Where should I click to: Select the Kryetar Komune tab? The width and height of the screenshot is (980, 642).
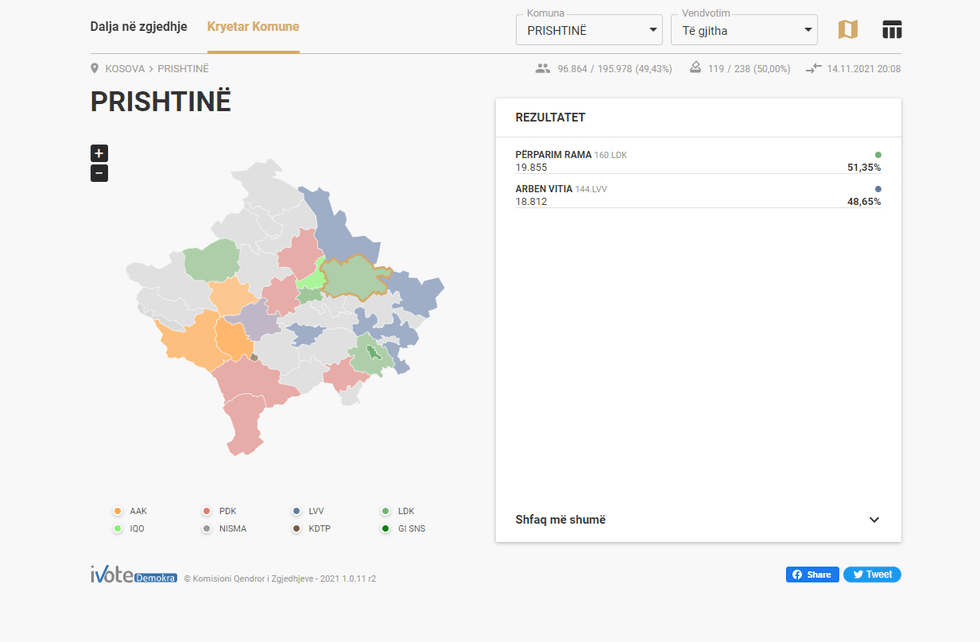point(253,27)
